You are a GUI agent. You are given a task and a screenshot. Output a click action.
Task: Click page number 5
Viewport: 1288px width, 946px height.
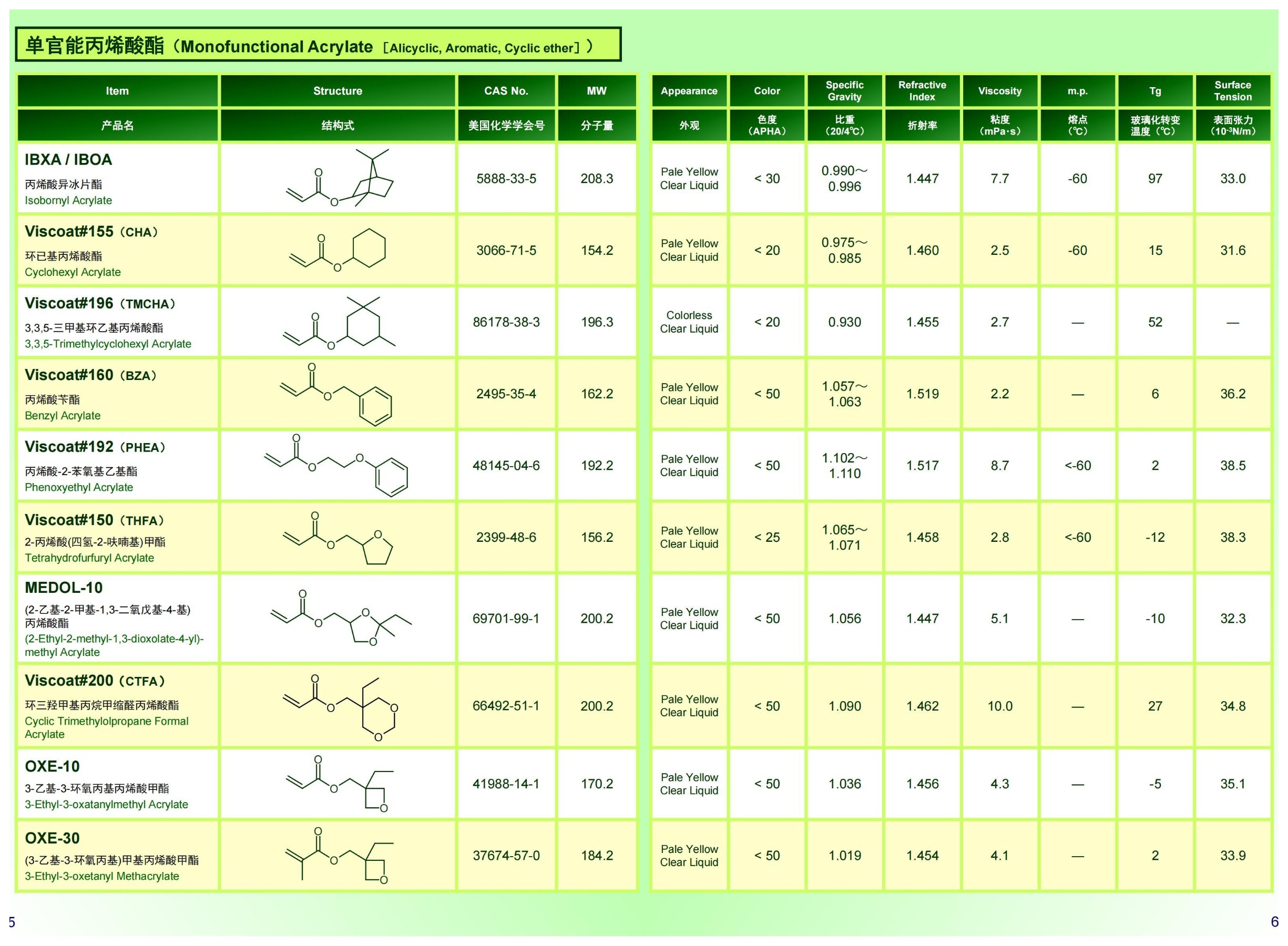(x=12, y=922)
